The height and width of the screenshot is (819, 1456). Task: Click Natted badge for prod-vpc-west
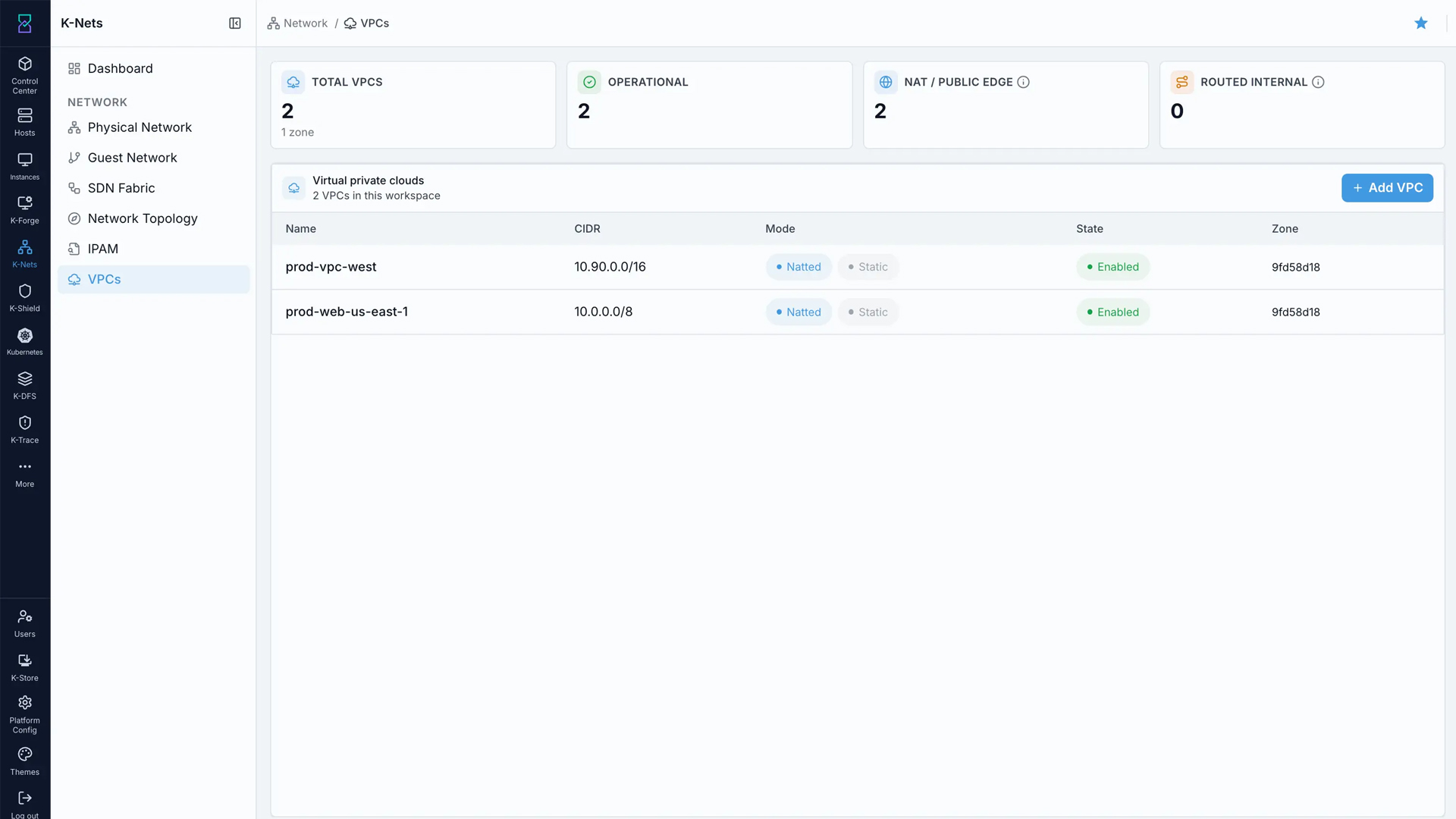[x=799, y=267]
